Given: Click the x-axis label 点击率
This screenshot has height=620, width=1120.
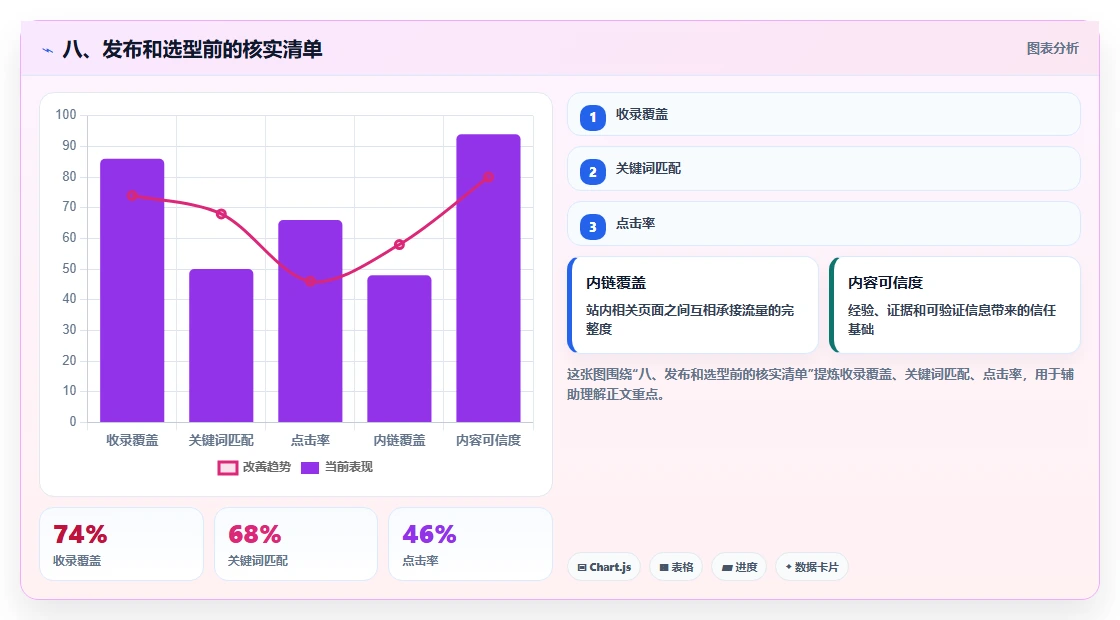Looking at the screenshot, I should pyautogui.click(x=310, y=441).
